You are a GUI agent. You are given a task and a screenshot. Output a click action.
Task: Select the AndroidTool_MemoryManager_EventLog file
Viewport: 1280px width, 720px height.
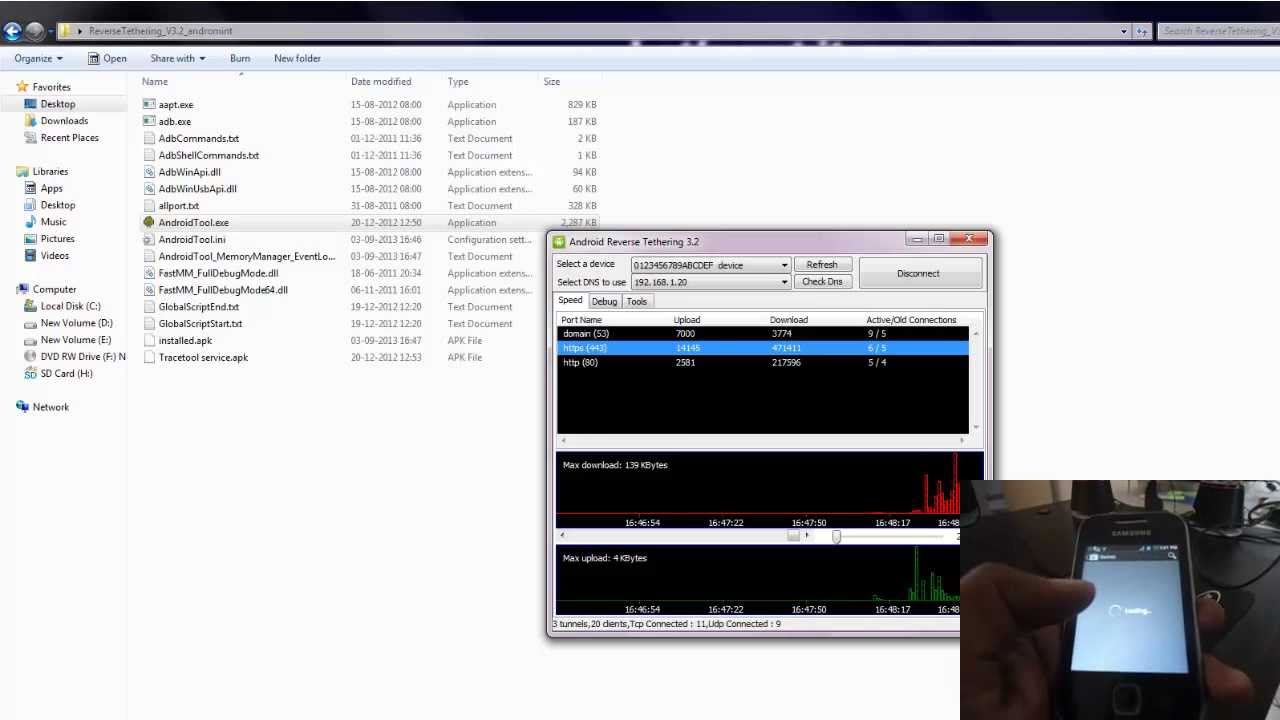247,257
